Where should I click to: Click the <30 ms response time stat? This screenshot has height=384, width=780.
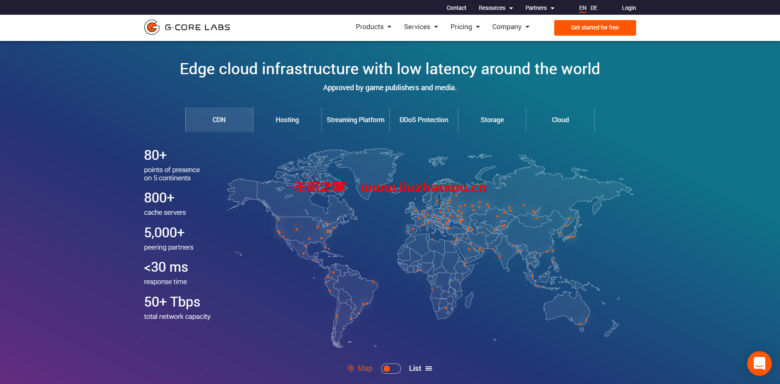click(166, 274)
